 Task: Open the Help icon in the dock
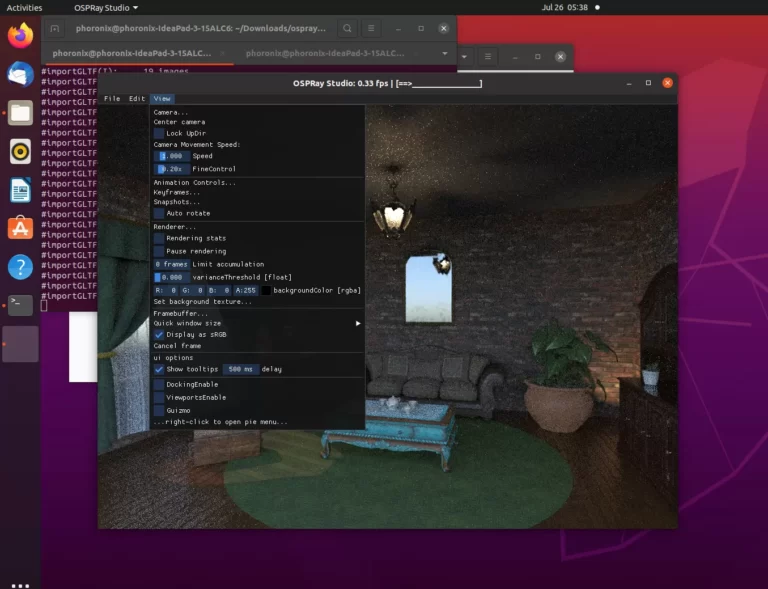point(20,267)
